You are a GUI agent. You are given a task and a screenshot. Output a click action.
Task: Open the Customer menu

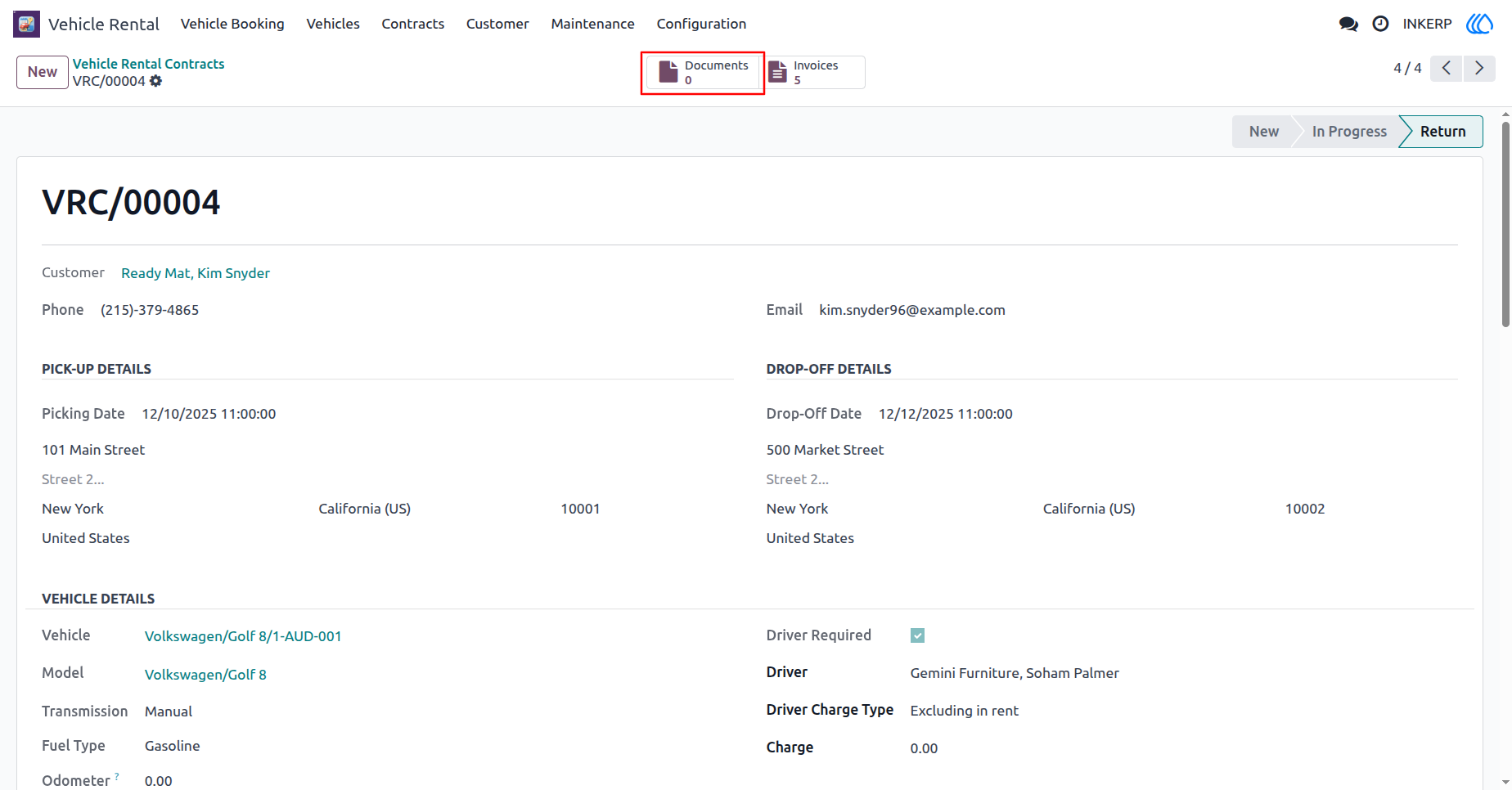[497, 24]
